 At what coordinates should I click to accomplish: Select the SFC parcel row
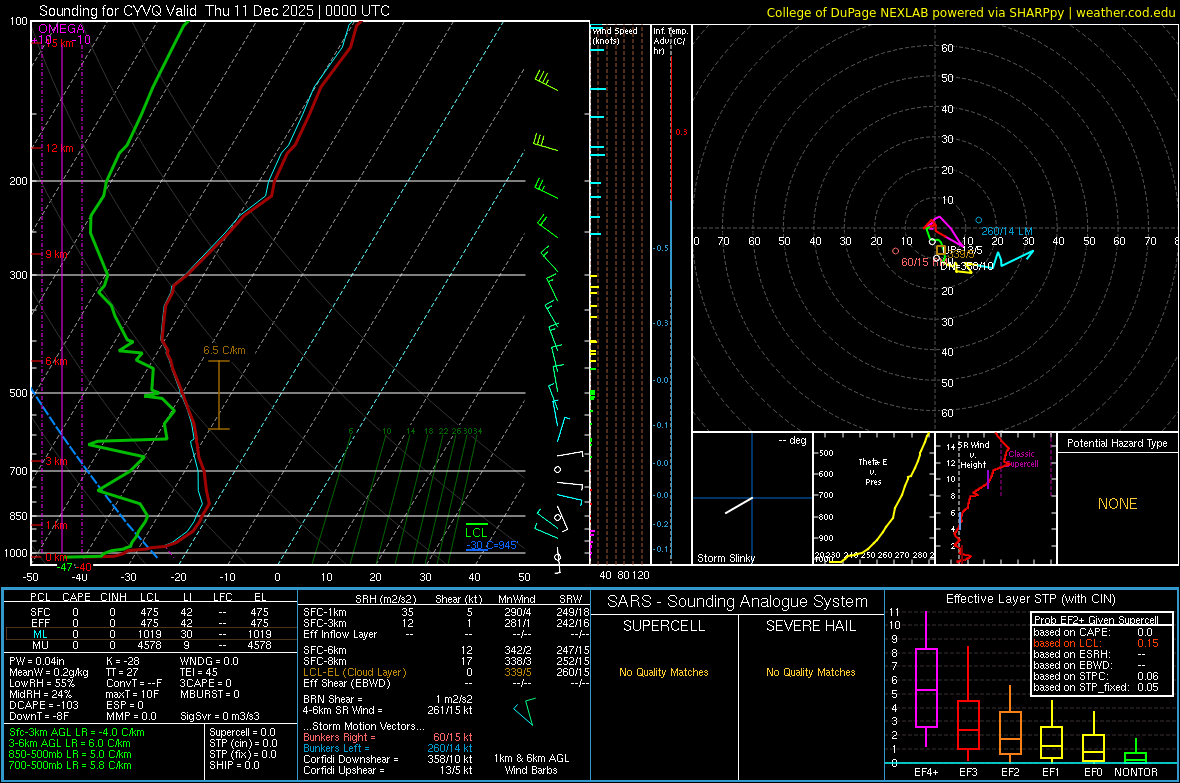click(x=150, y=612)
